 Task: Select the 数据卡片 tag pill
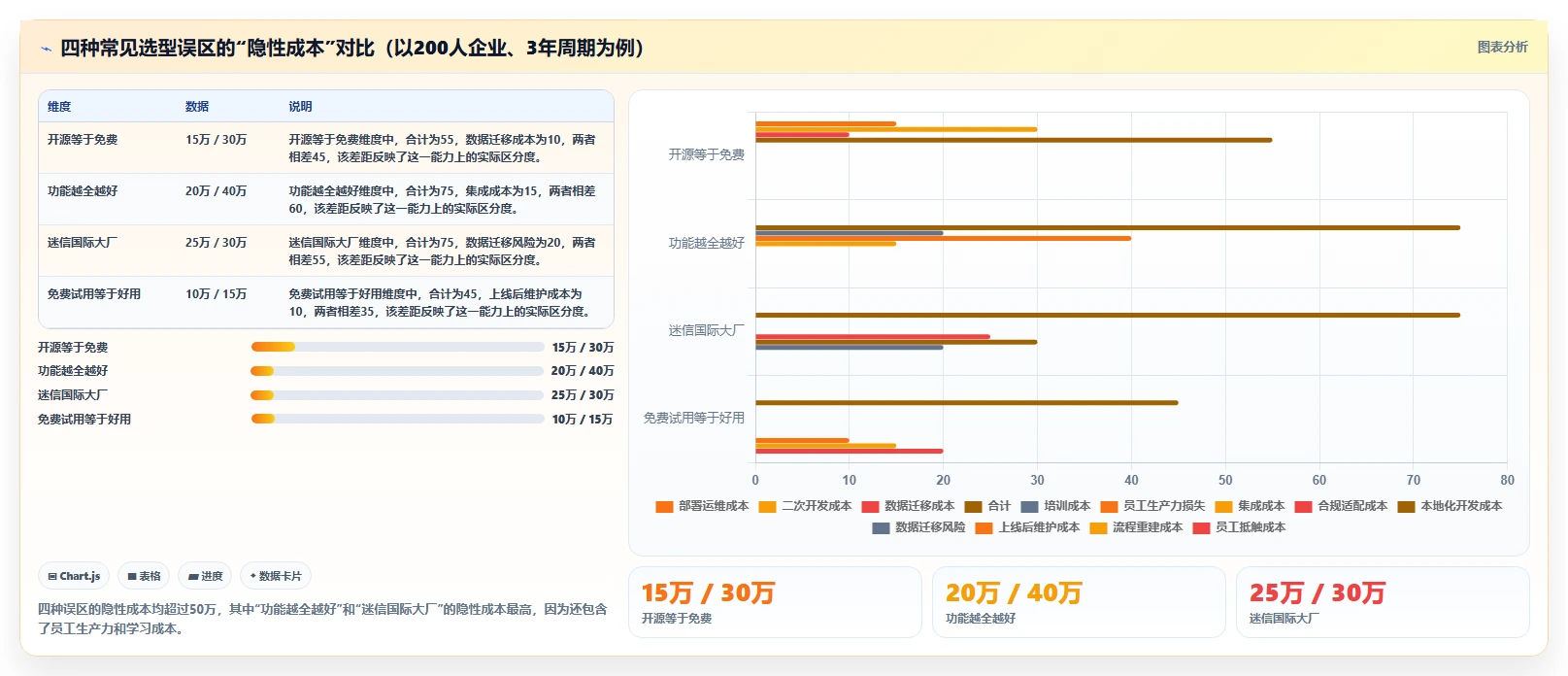[x=276, y=576]
